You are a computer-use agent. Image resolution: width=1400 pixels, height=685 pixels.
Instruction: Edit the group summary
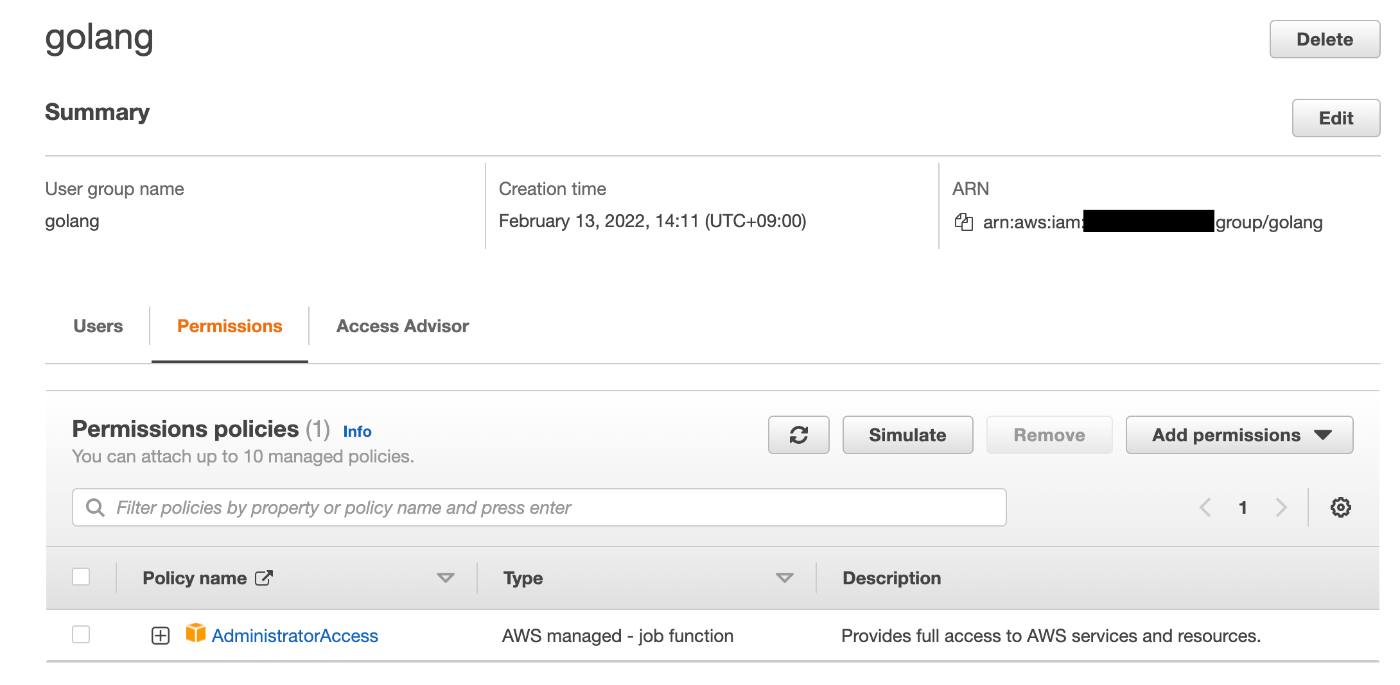tap(1336, 118)
